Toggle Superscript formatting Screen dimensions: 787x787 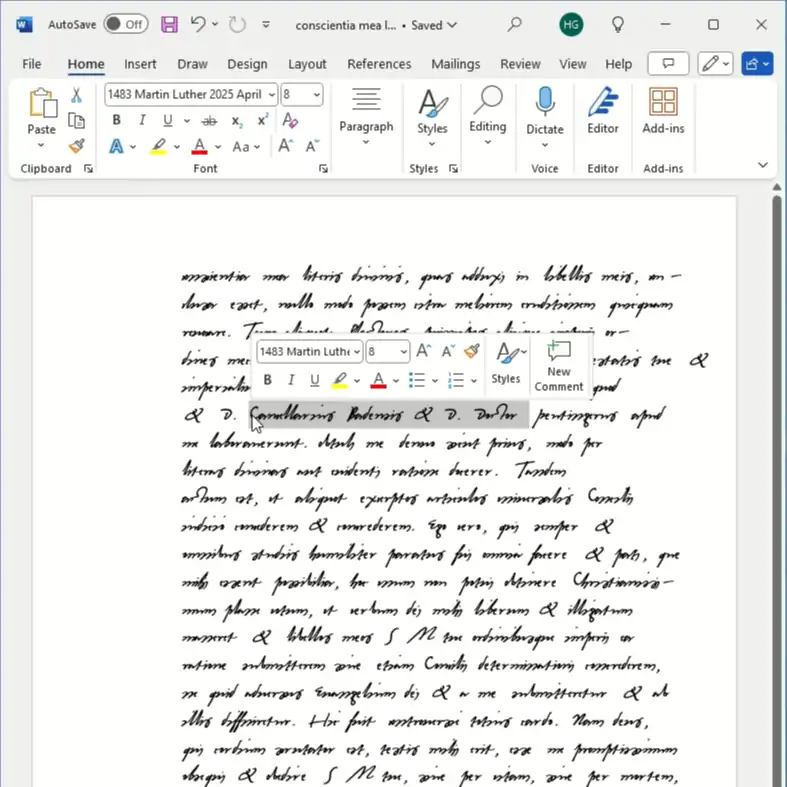[x=262, y=120]
